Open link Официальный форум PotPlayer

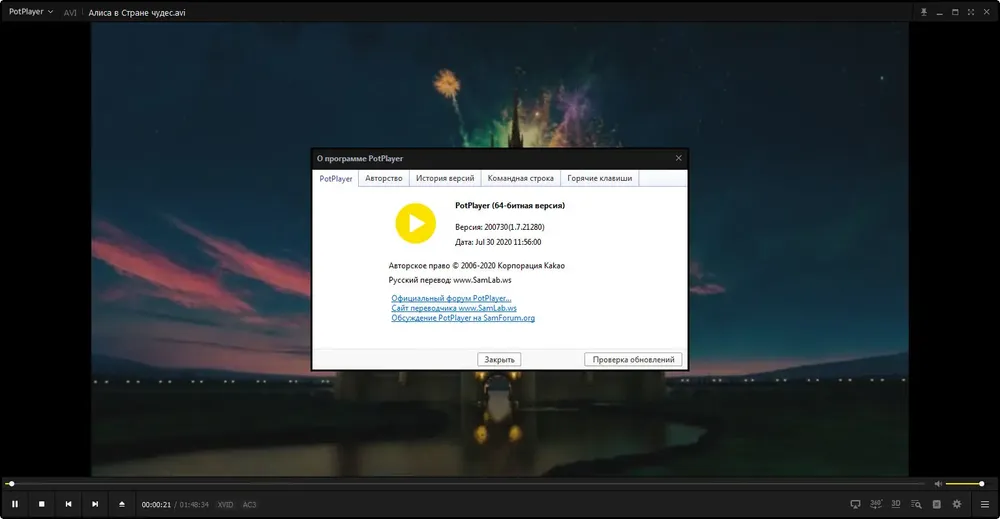[452, 298]
